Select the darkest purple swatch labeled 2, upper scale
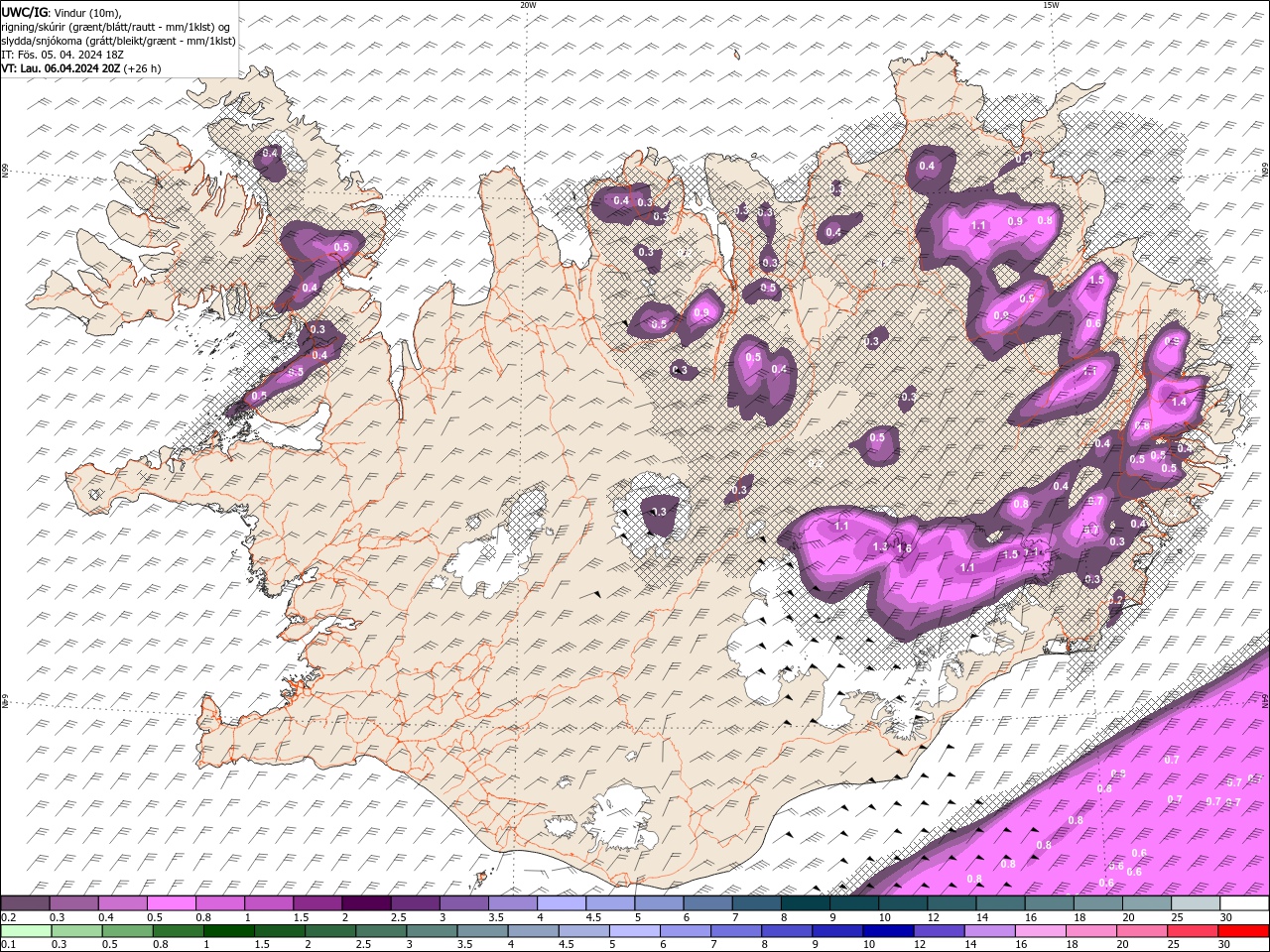The width and height of the screenshot is (1270, 952). [365, 903]
